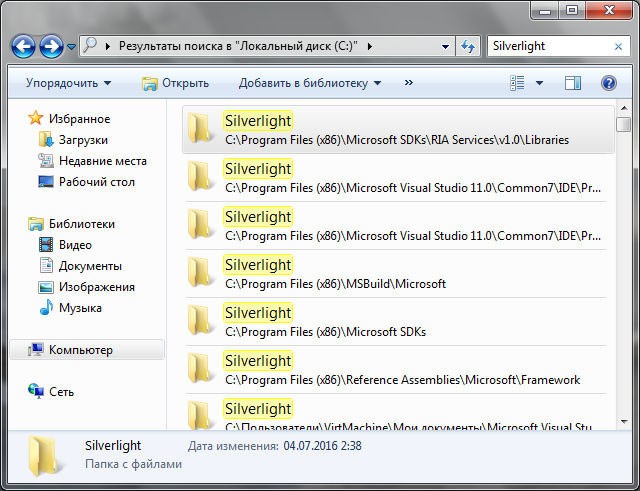Click the Изображения picture icon
640x491 pixels.
tap(46, 287)
